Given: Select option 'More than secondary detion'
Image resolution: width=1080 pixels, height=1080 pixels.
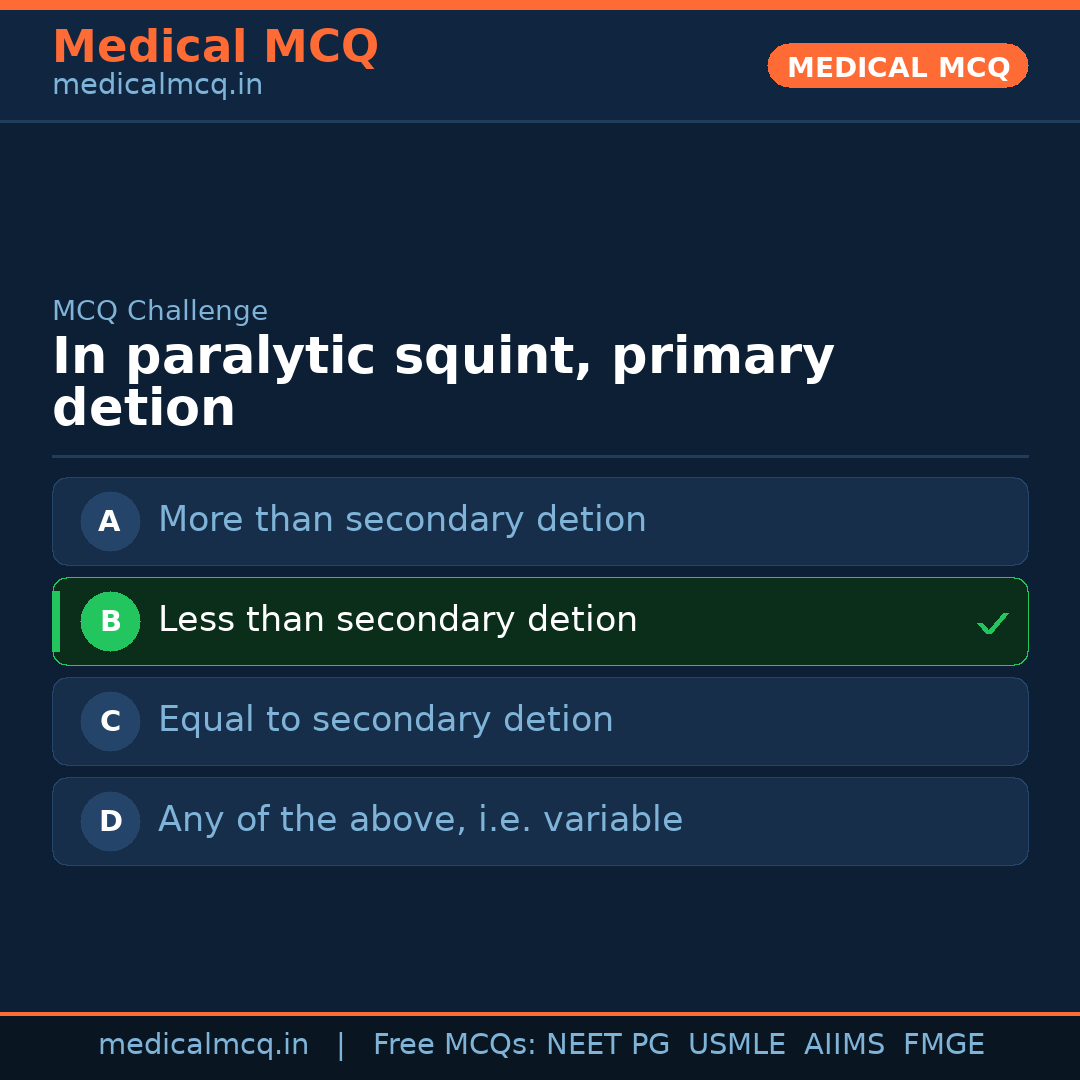Looking at the screenshot, I should (402, 520).
